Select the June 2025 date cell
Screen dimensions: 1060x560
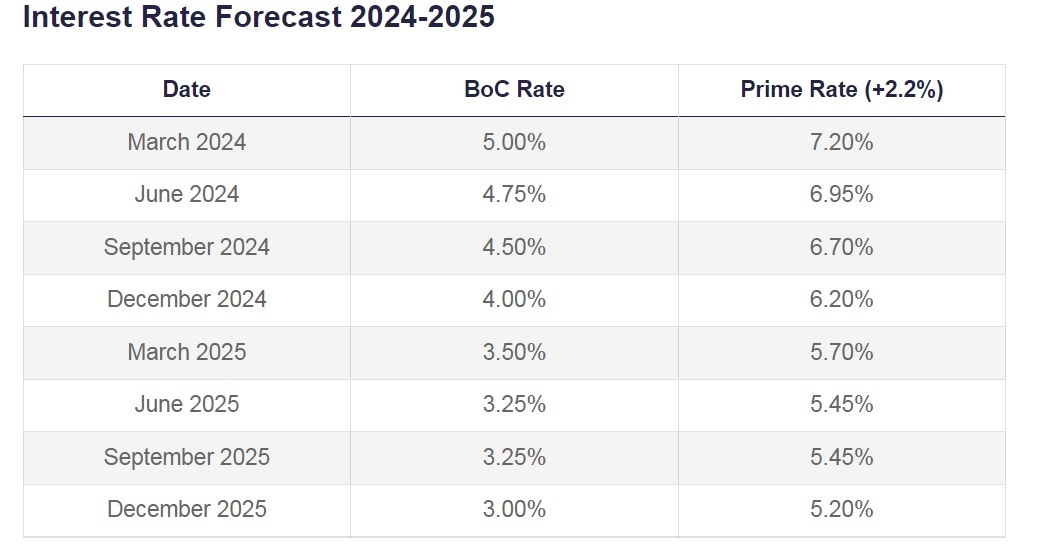coord(187,404)
